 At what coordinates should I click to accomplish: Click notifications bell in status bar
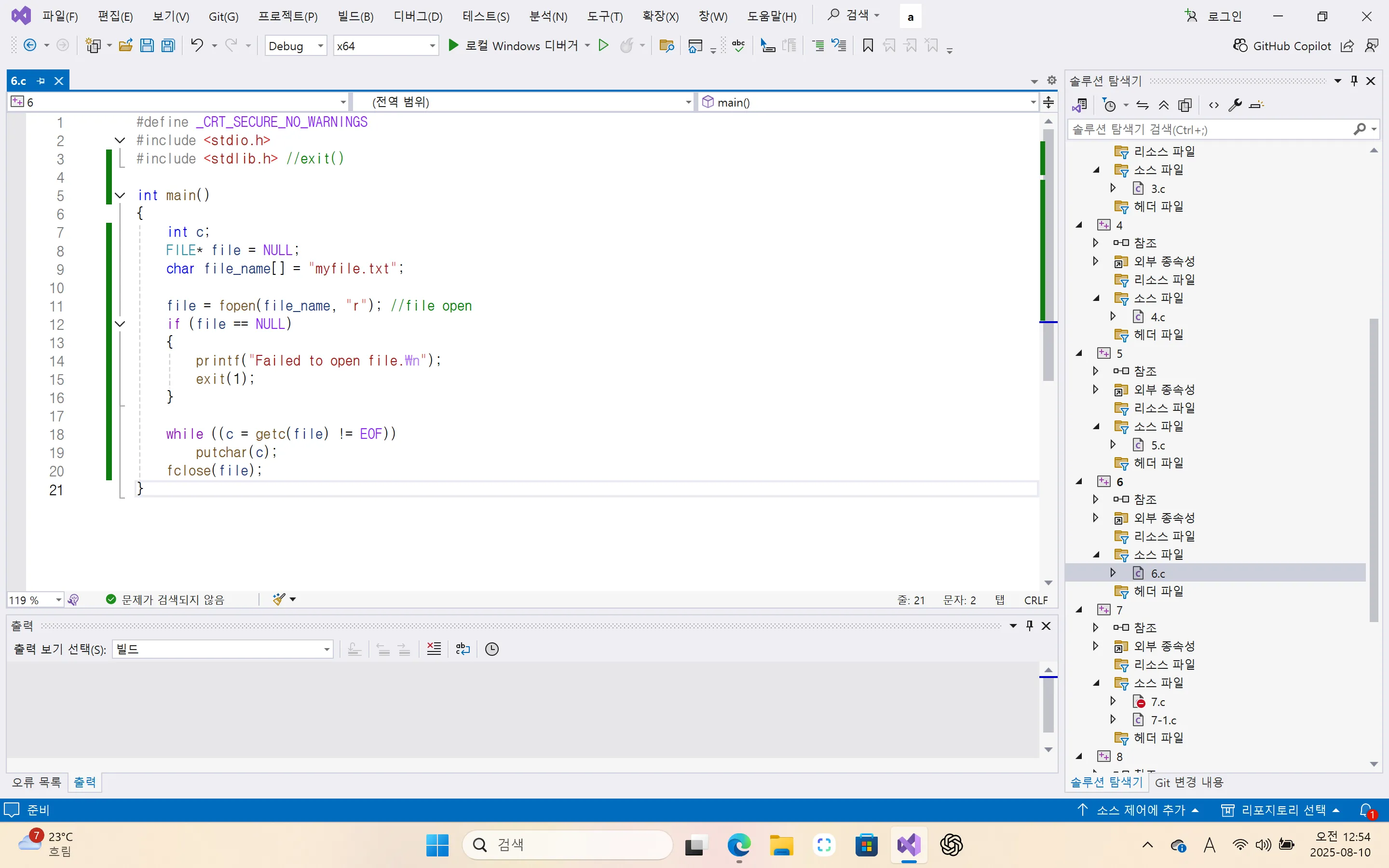pos(1367,810)
